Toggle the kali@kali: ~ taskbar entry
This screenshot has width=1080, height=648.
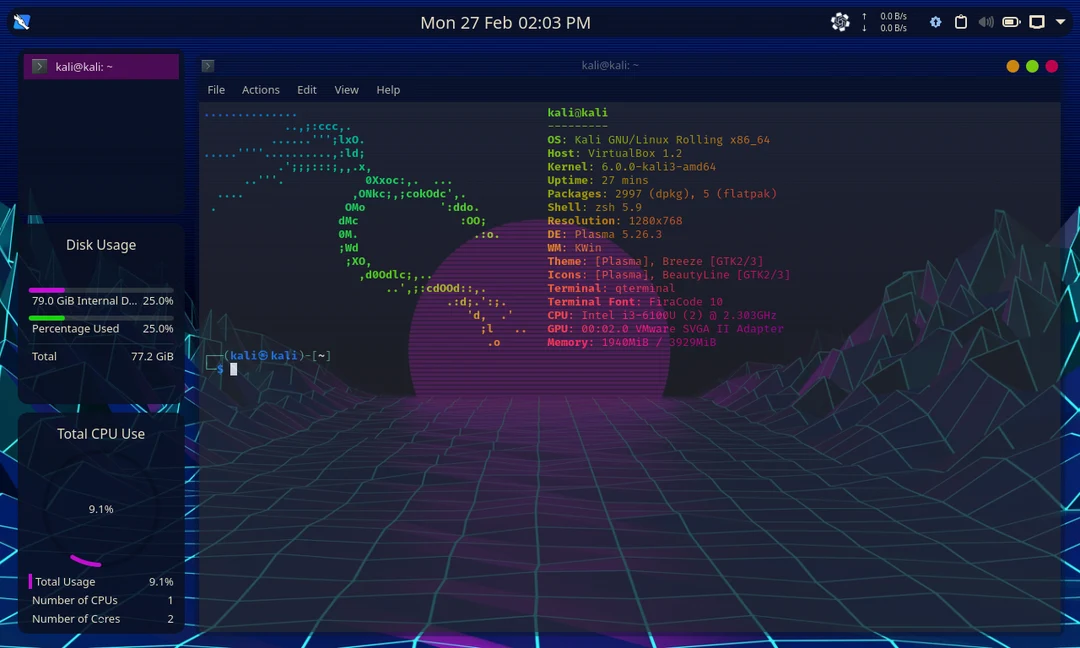[x=100, y=65]
